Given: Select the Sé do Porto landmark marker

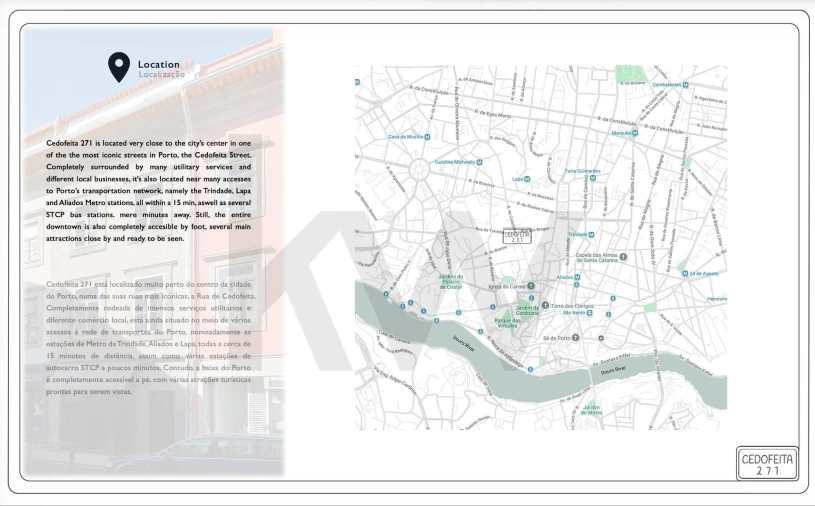Looking at the screenshot, I should coord(576,338).
